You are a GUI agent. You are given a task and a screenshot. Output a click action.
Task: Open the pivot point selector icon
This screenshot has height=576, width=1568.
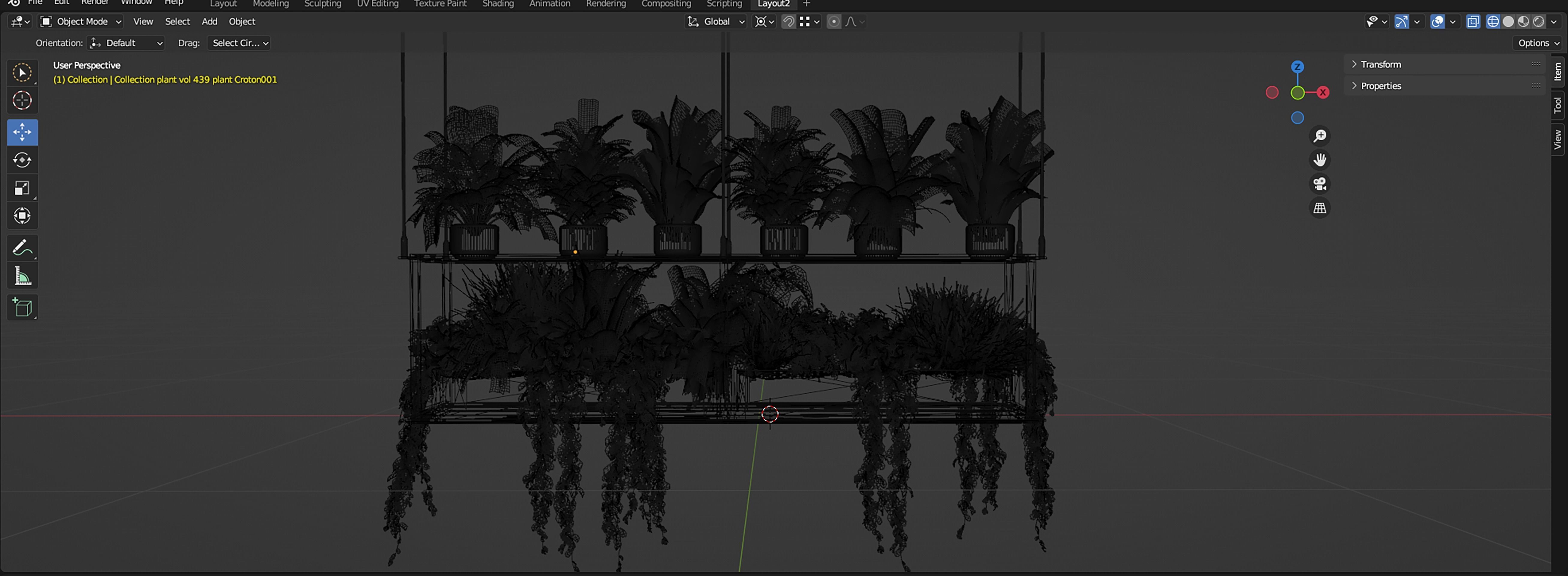coord(764,22)
